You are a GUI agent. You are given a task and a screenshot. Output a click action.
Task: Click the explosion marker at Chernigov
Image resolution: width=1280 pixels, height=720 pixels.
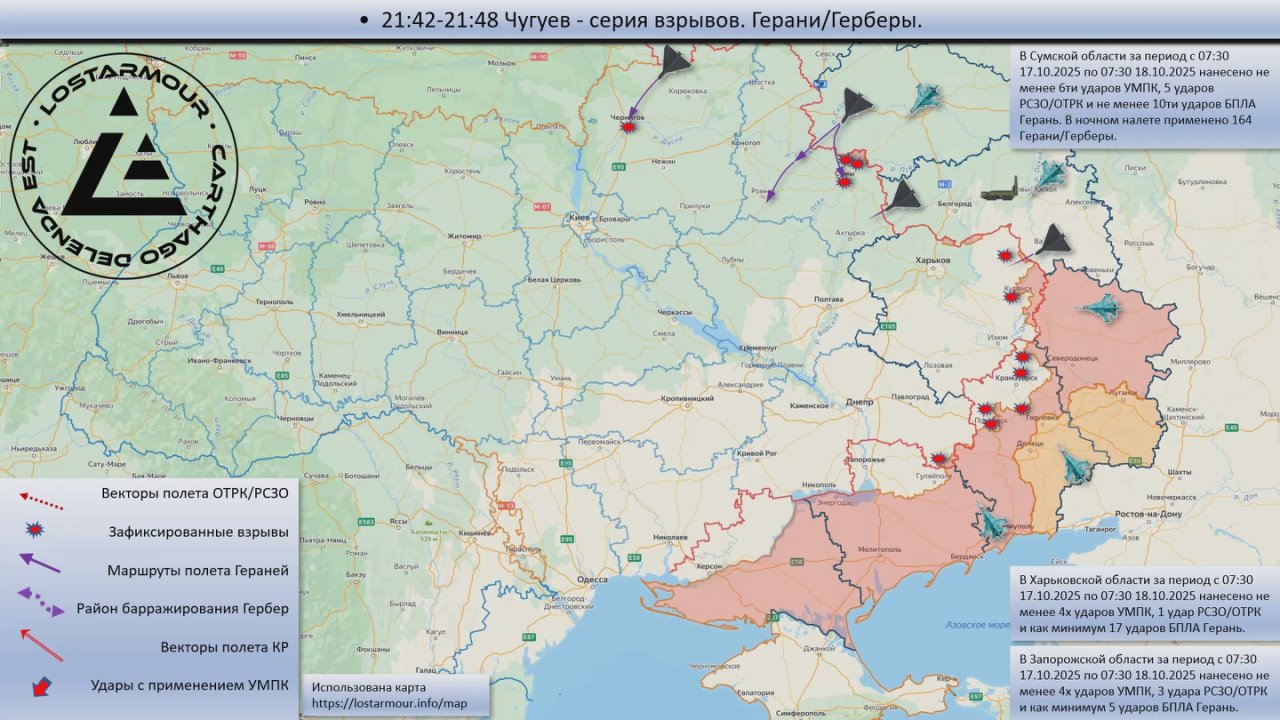[628, 128]
